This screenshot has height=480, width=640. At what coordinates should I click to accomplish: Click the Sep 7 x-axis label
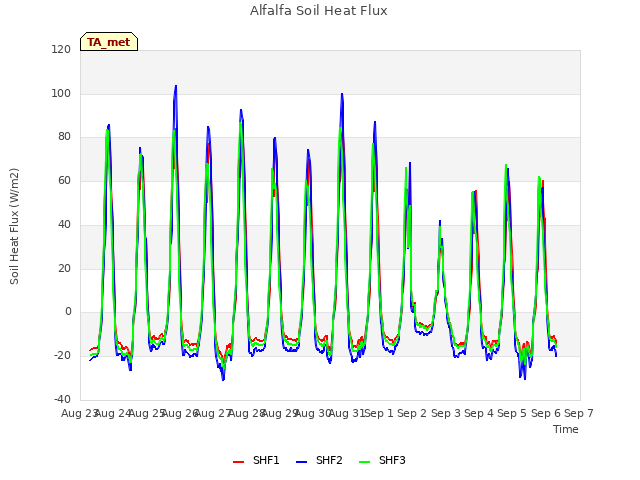tap(579, 413)
